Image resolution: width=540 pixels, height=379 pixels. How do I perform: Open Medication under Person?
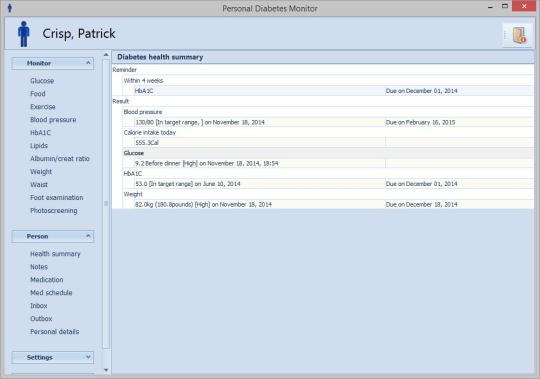point(47,280)
